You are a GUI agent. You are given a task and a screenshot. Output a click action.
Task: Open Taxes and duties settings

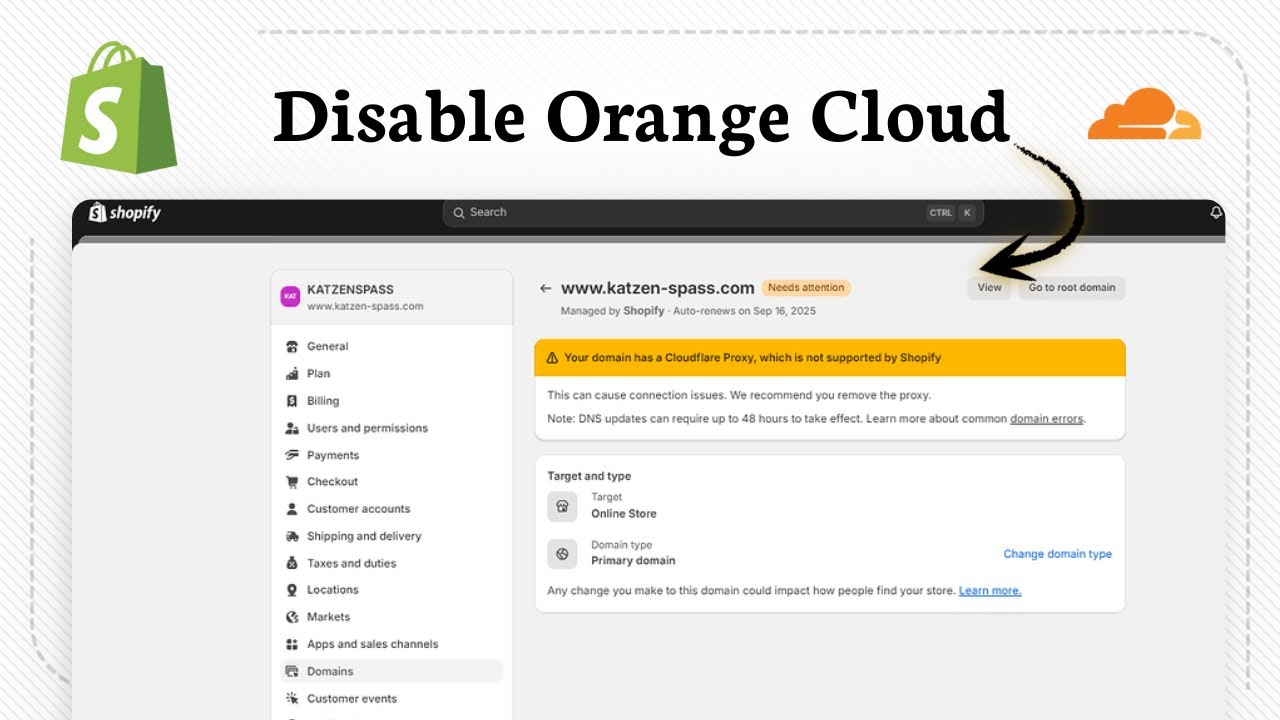(x=392, y=563)
